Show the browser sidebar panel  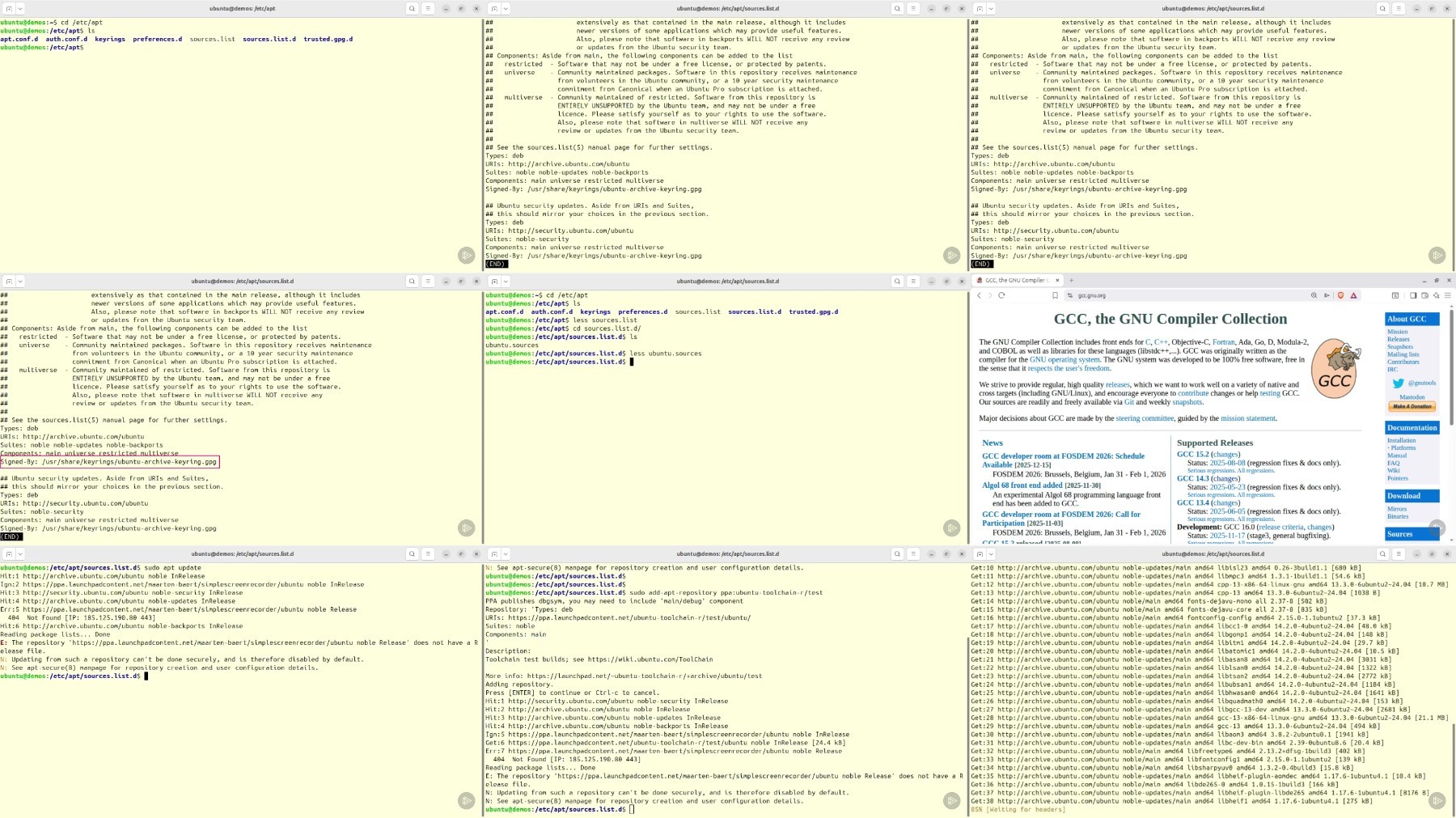(1413, 295)
